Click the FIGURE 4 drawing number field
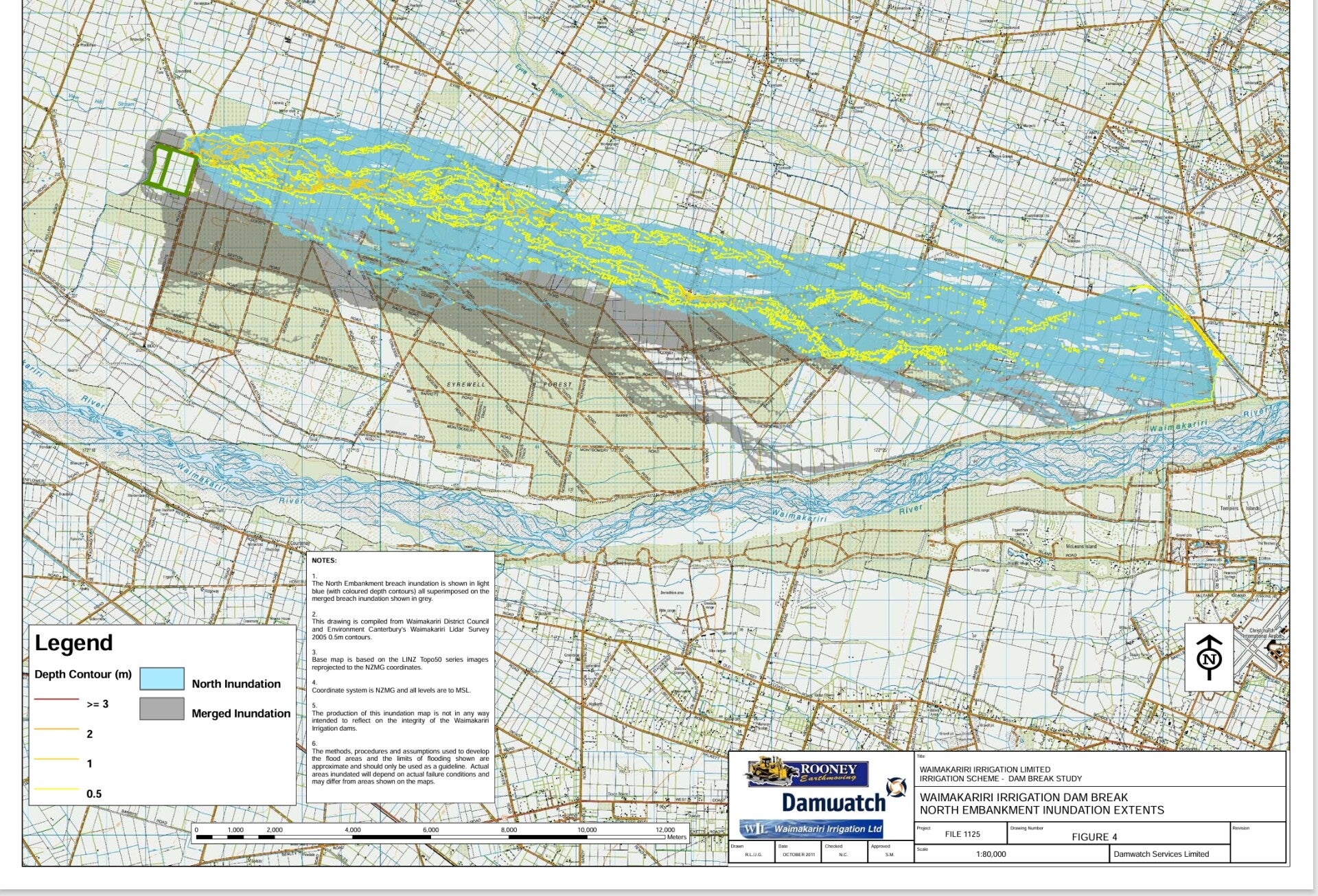Screen dimensions: 1318x896 [1094, 837]
